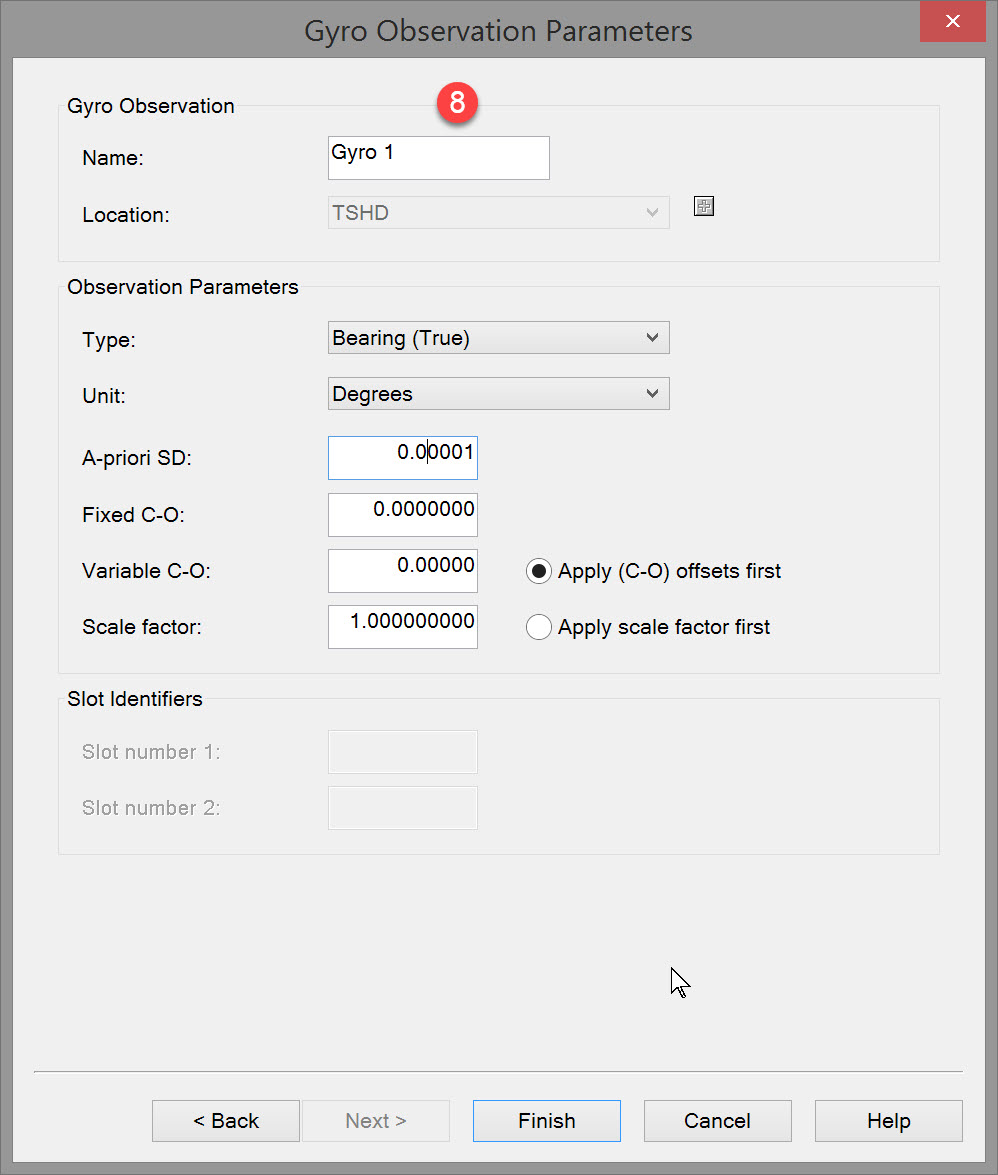The image size is (998, 1175).
Task: Click the A-priori SD input field
Action: [x=402, y=458]
